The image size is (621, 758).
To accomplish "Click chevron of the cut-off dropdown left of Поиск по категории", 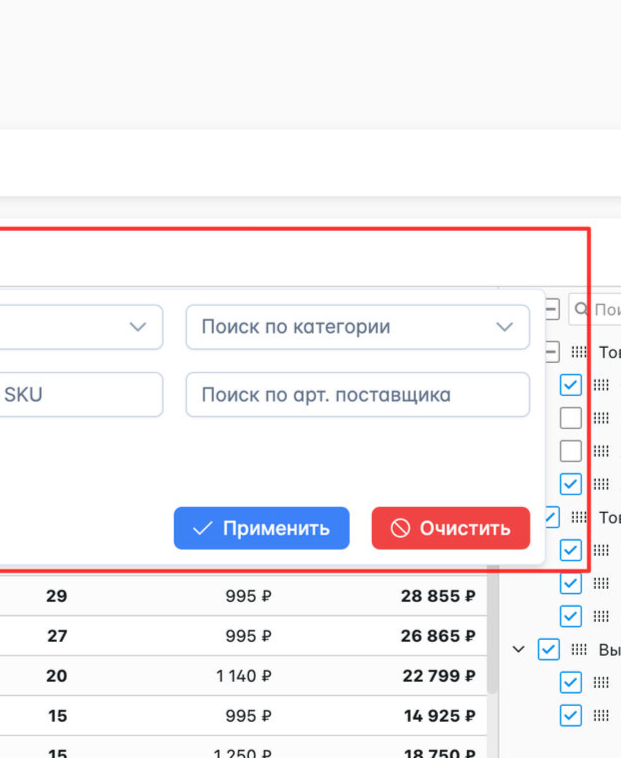I will pos(138,327).
